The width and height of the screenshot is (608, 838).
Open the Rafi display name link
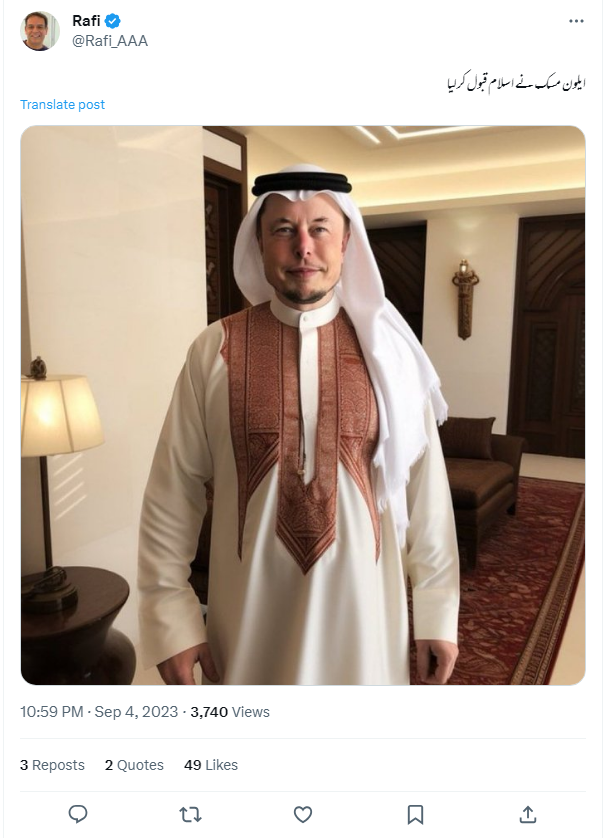(87, 21)
